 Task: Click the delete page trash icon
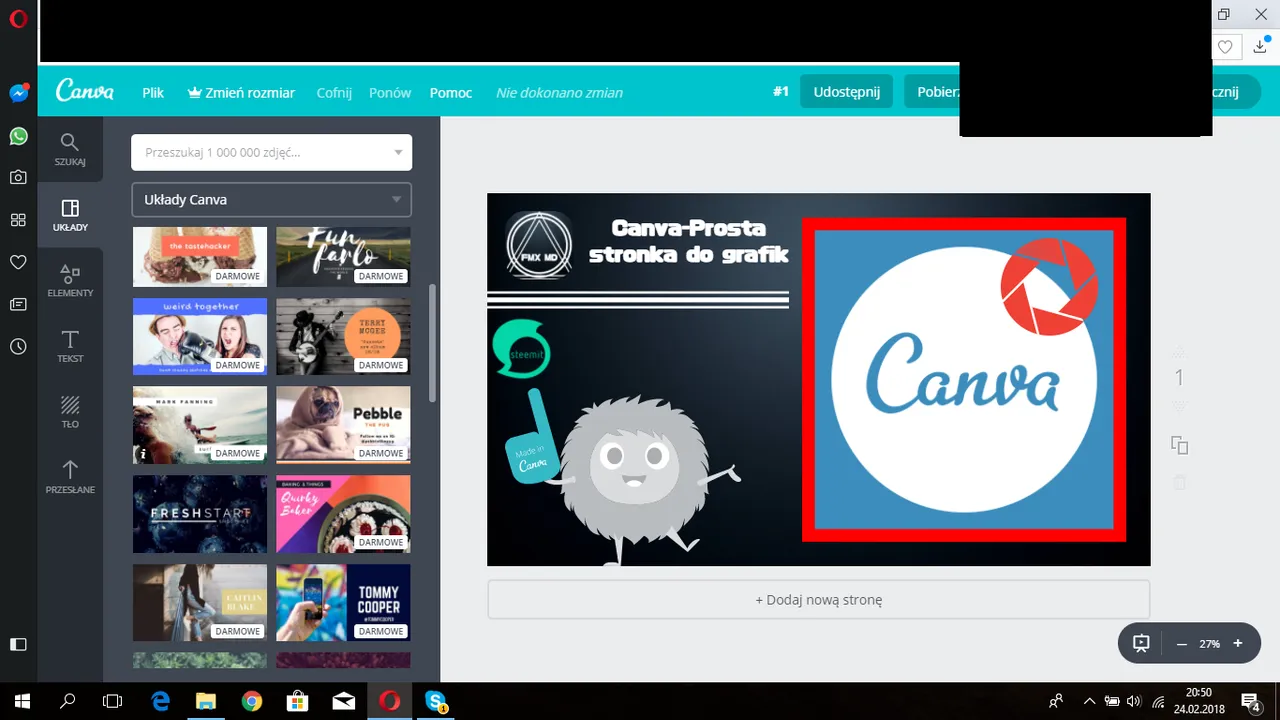[1179, 483]
